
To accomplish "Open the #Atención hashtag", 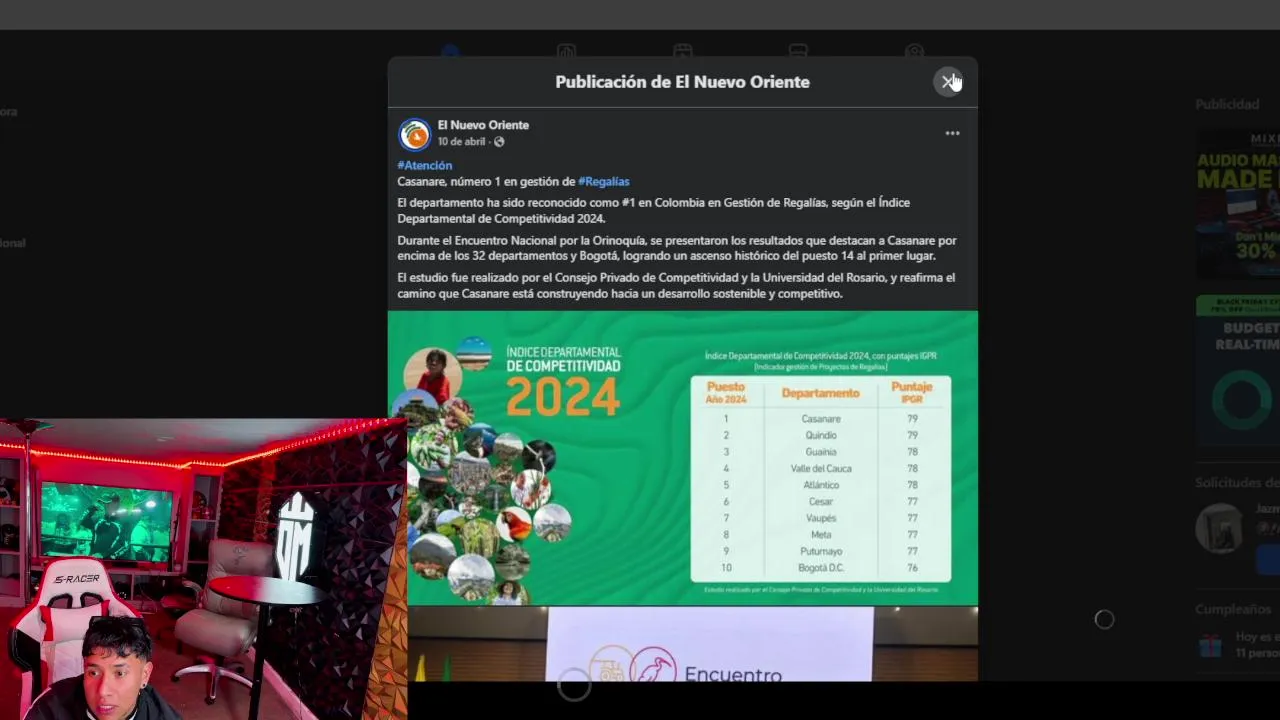I will (425, 166).
